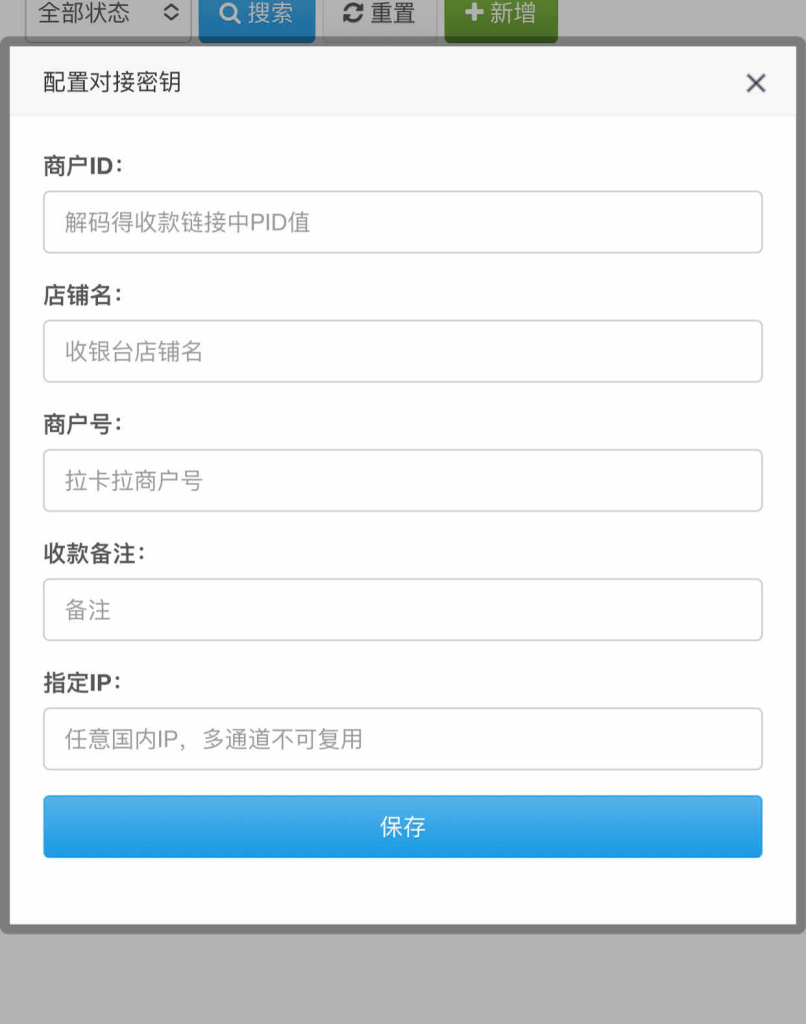Click the 收款备注 input field

pos(402,610)
